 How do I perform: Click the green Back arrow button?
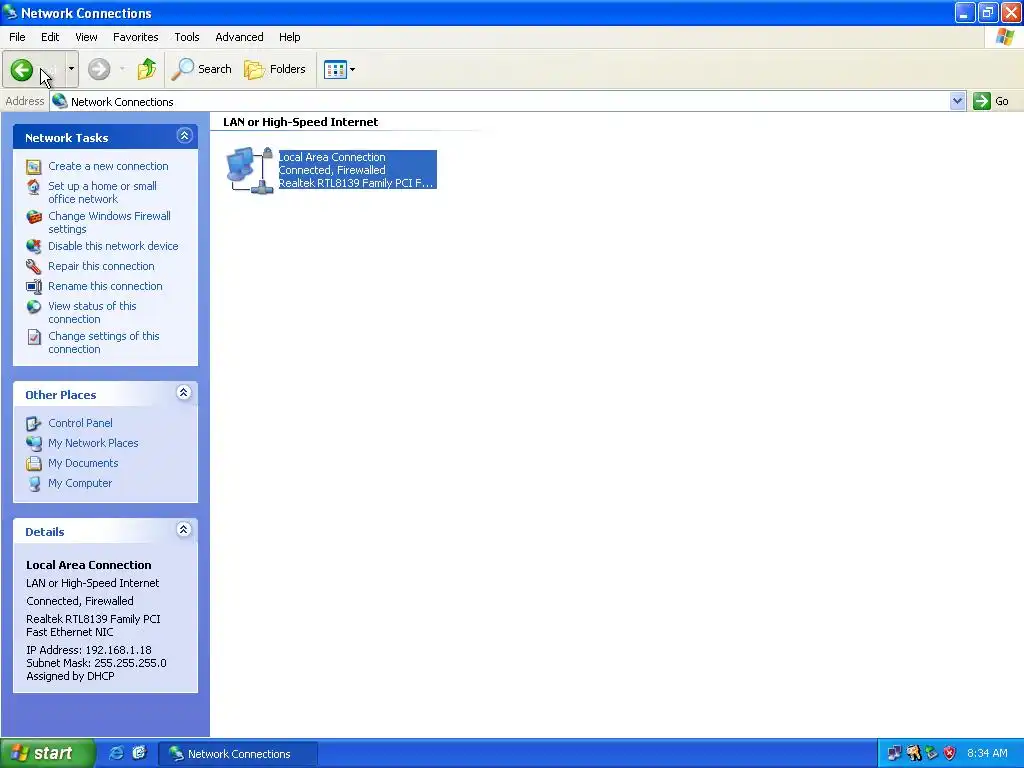22,69
